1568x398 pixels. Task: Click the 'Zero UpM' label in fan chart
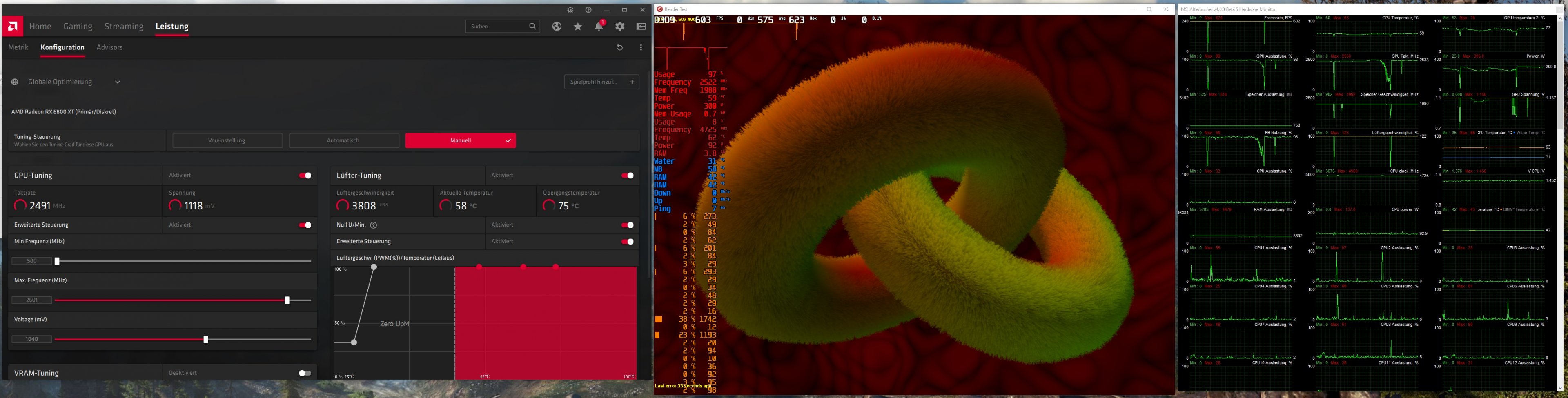point(394,324)
